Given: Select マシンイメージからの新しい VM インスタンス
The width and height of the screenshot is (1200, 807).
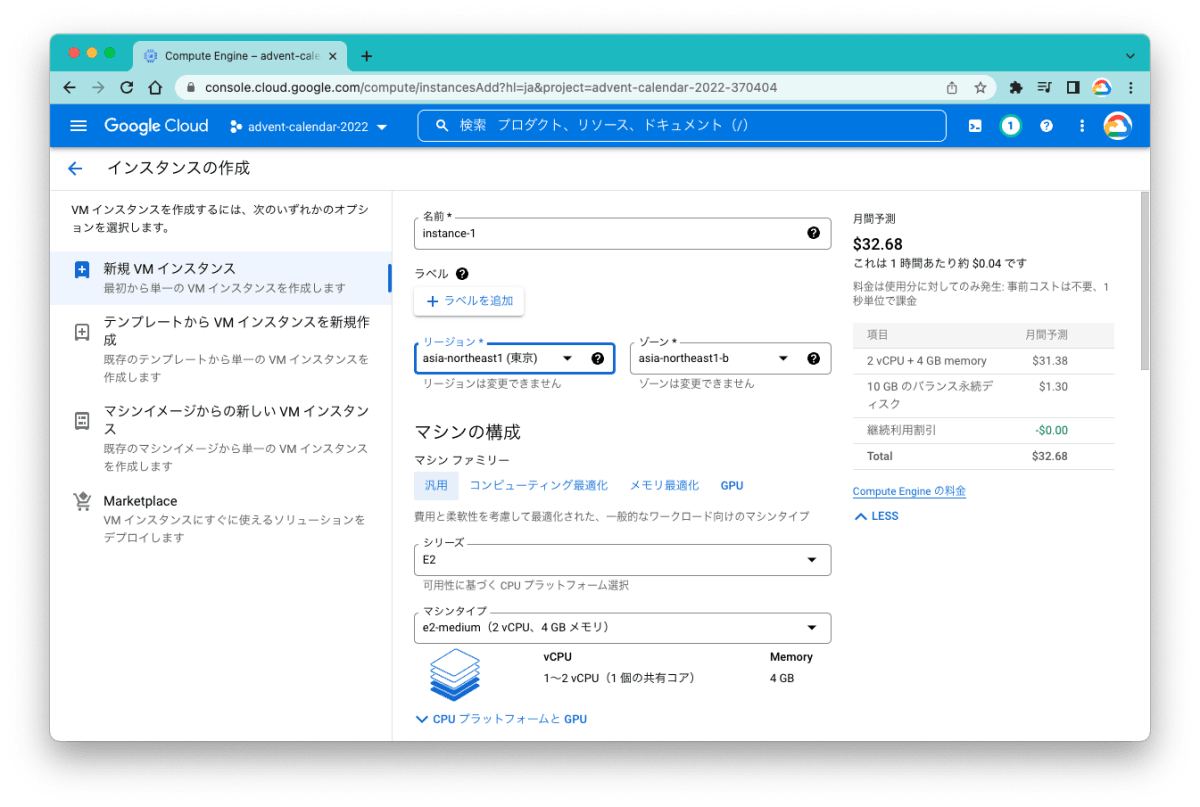Looking at the screenshot, I should (220, 438).
